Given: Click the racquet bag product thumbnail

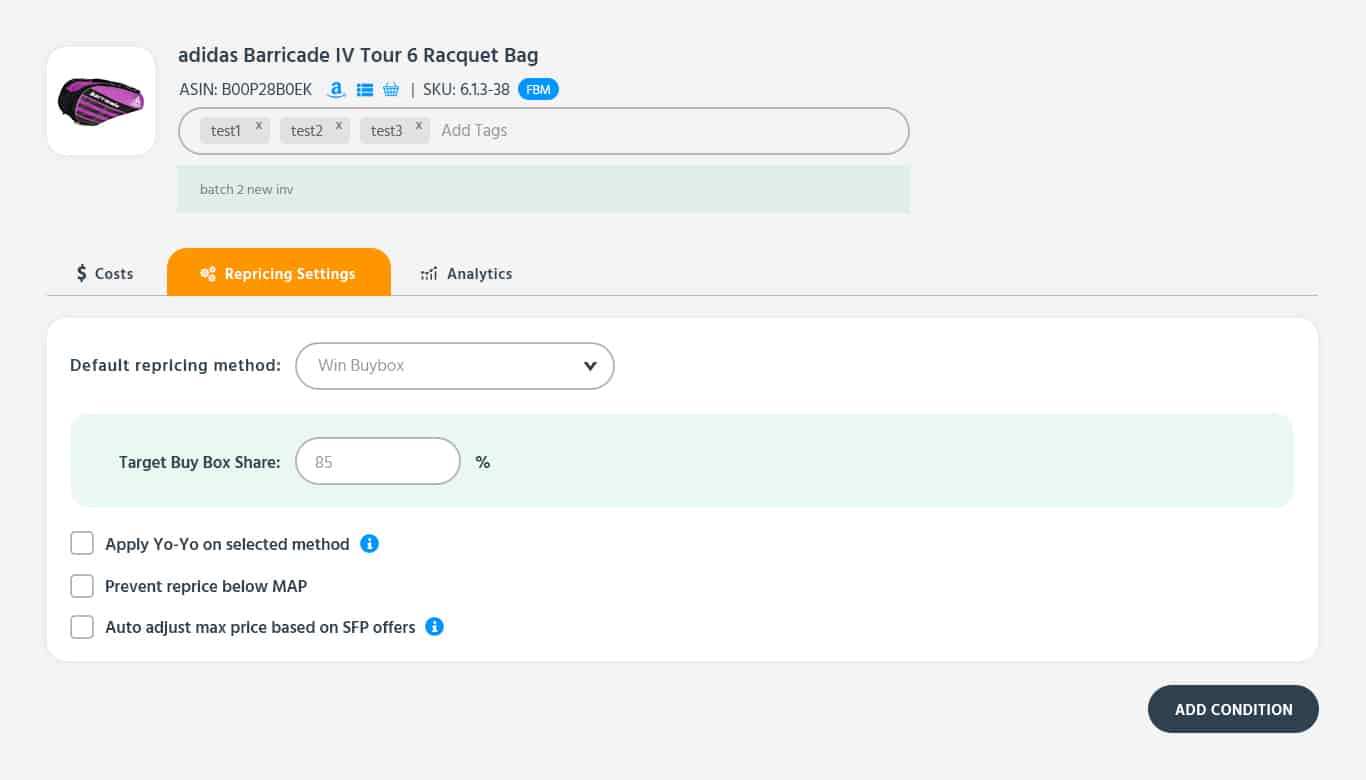Looking at the screenshot, I should point(101,101).
